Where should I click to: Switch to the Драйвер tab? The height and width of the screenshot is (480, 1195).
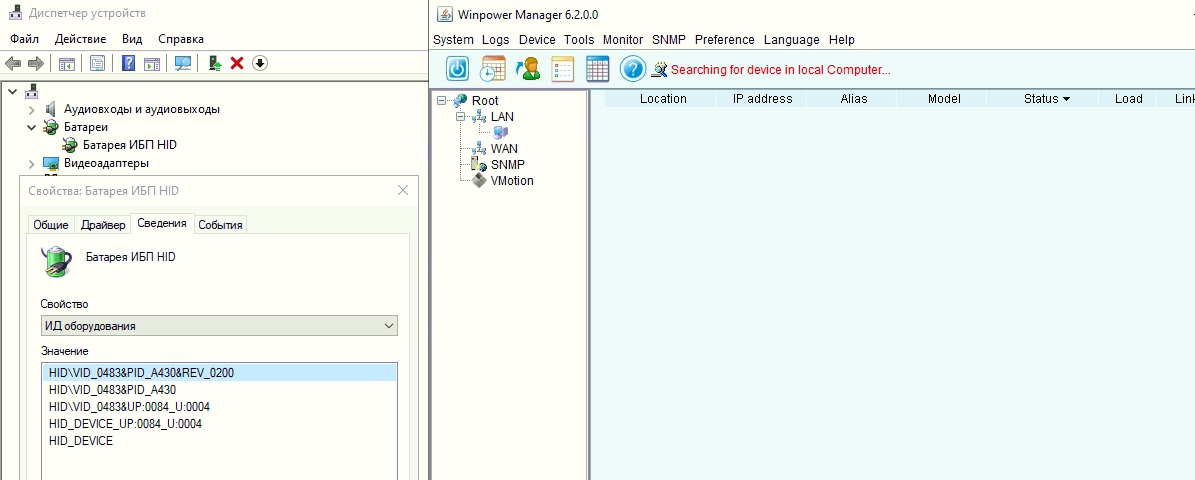(103, 225)
